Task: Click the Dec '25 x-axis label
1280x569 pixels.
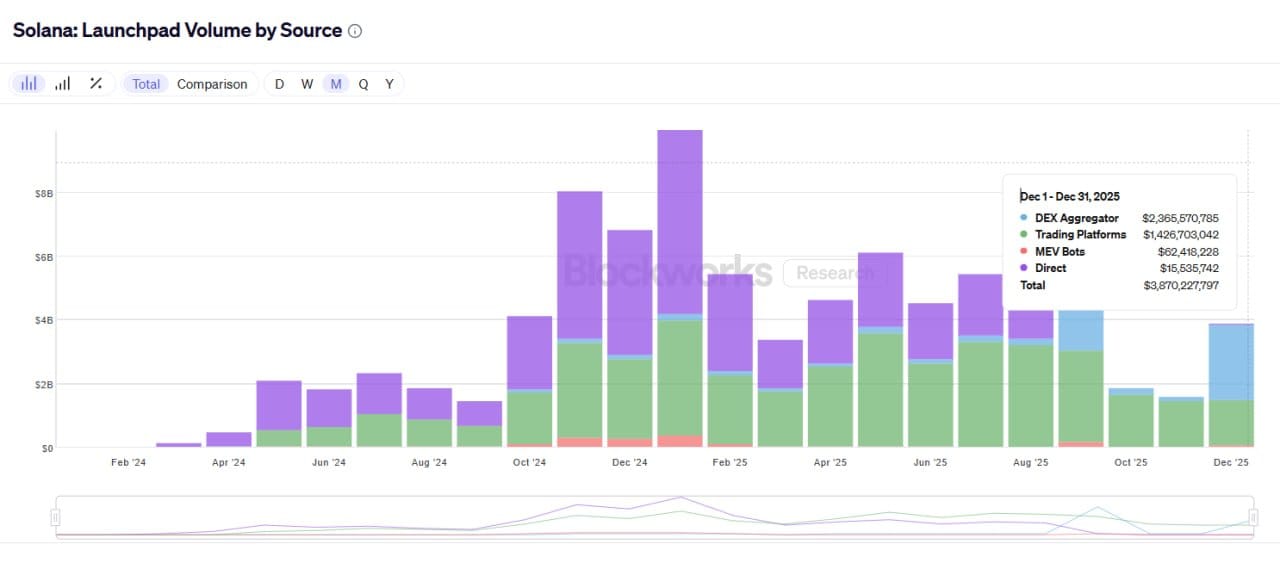Action: [x=1231, y=463]
